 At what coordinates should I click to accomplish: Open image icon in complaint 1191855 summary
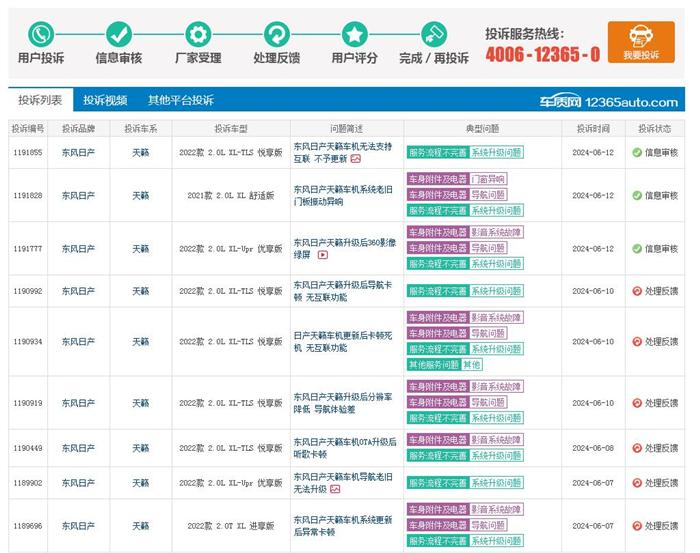(x=356, y=159)
